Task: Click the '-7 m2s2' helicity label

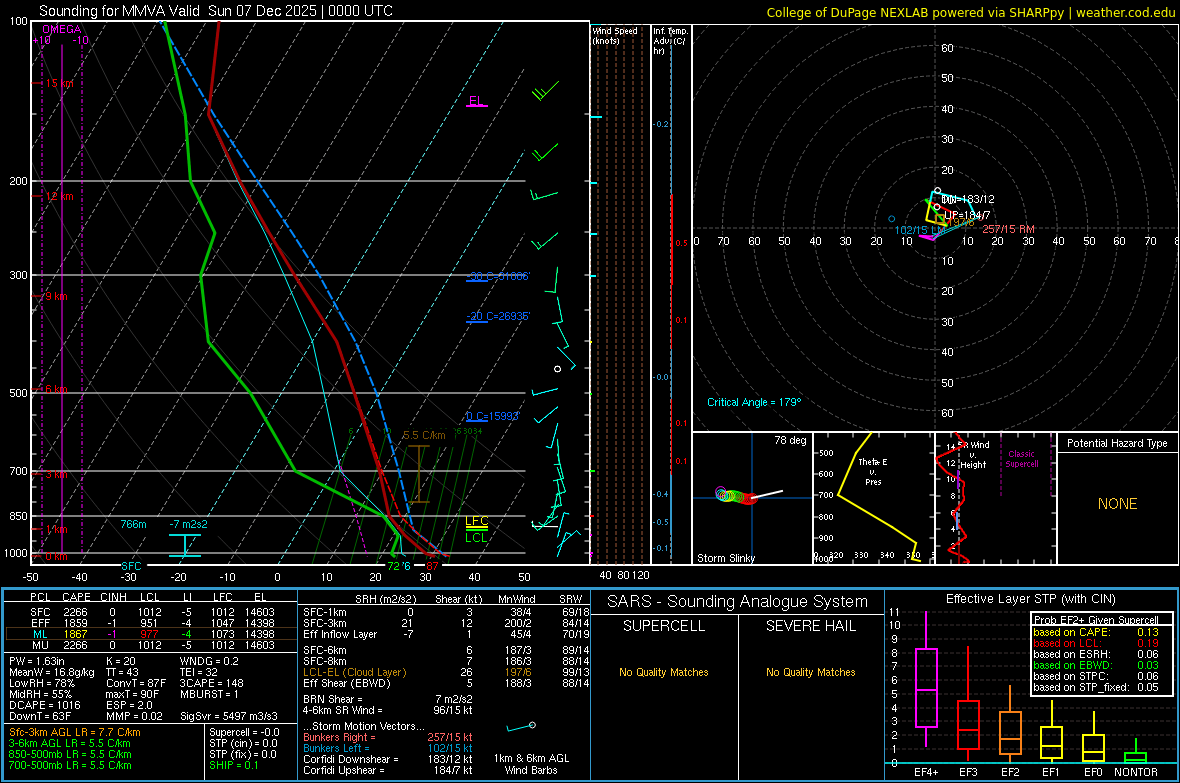Action: [x=188, y=524]
